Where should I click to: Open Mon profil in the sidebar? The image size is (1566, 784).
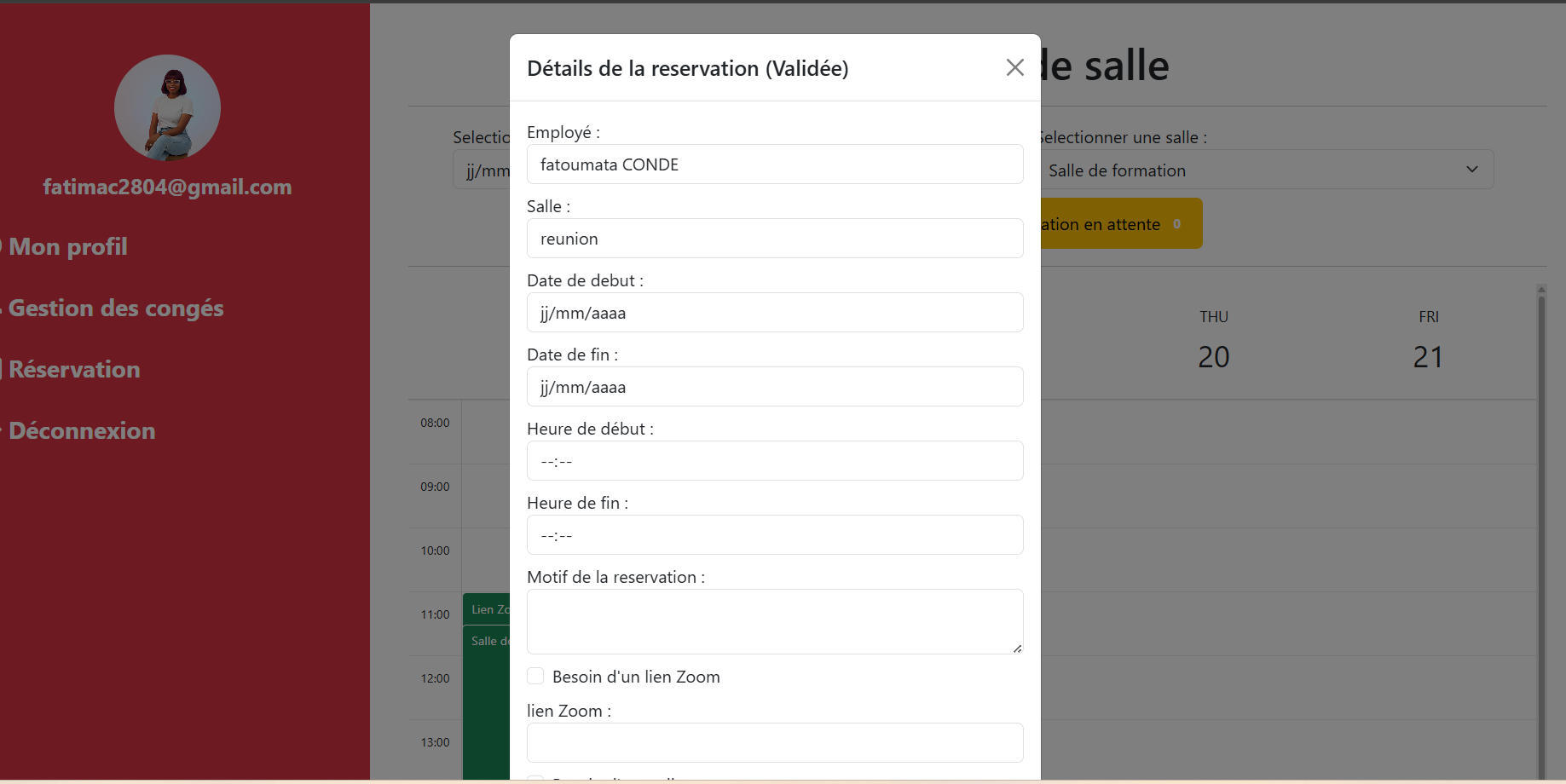point(68,246)
